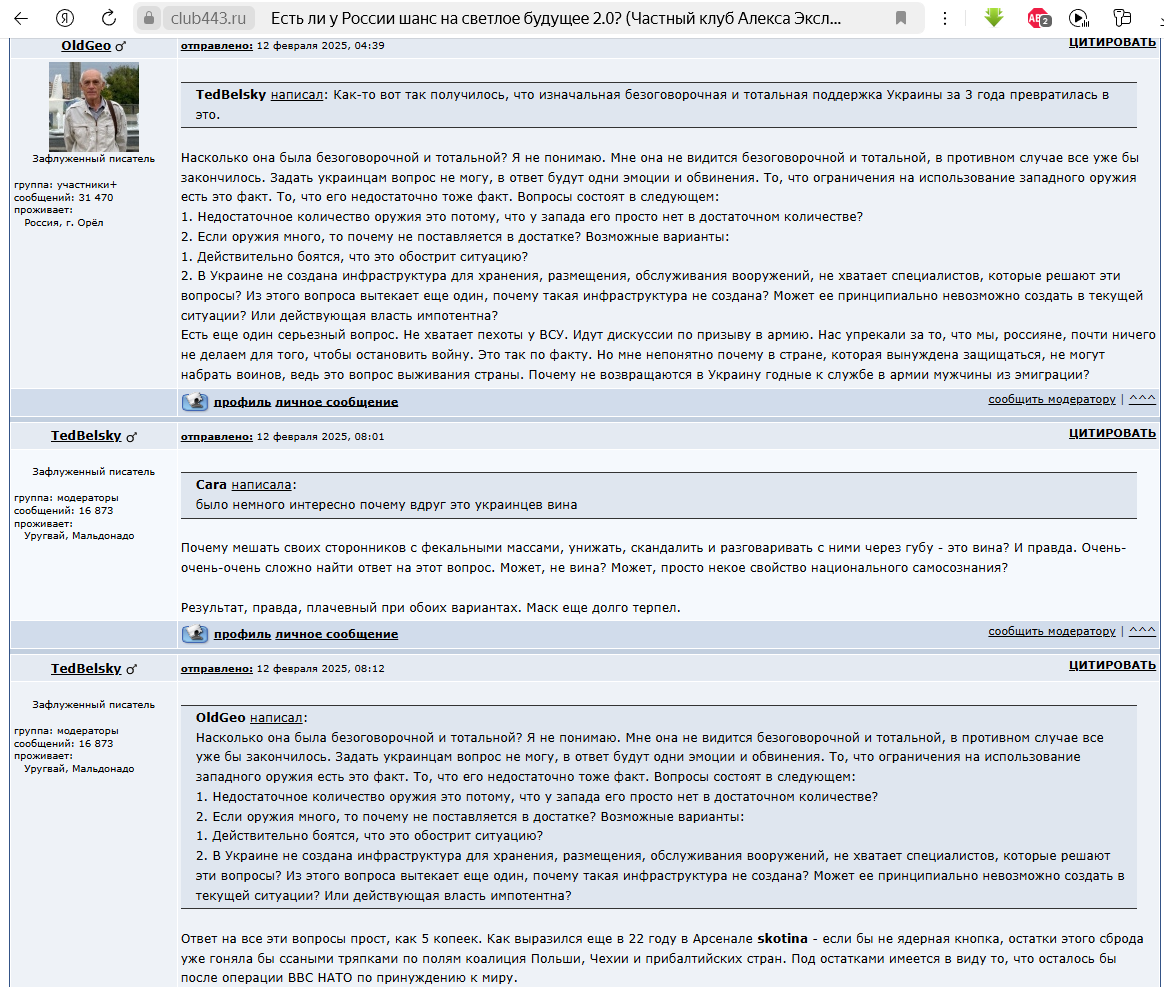Click отправлено link on the 08:01 post

pyautogui.click(x=217, y=436)
